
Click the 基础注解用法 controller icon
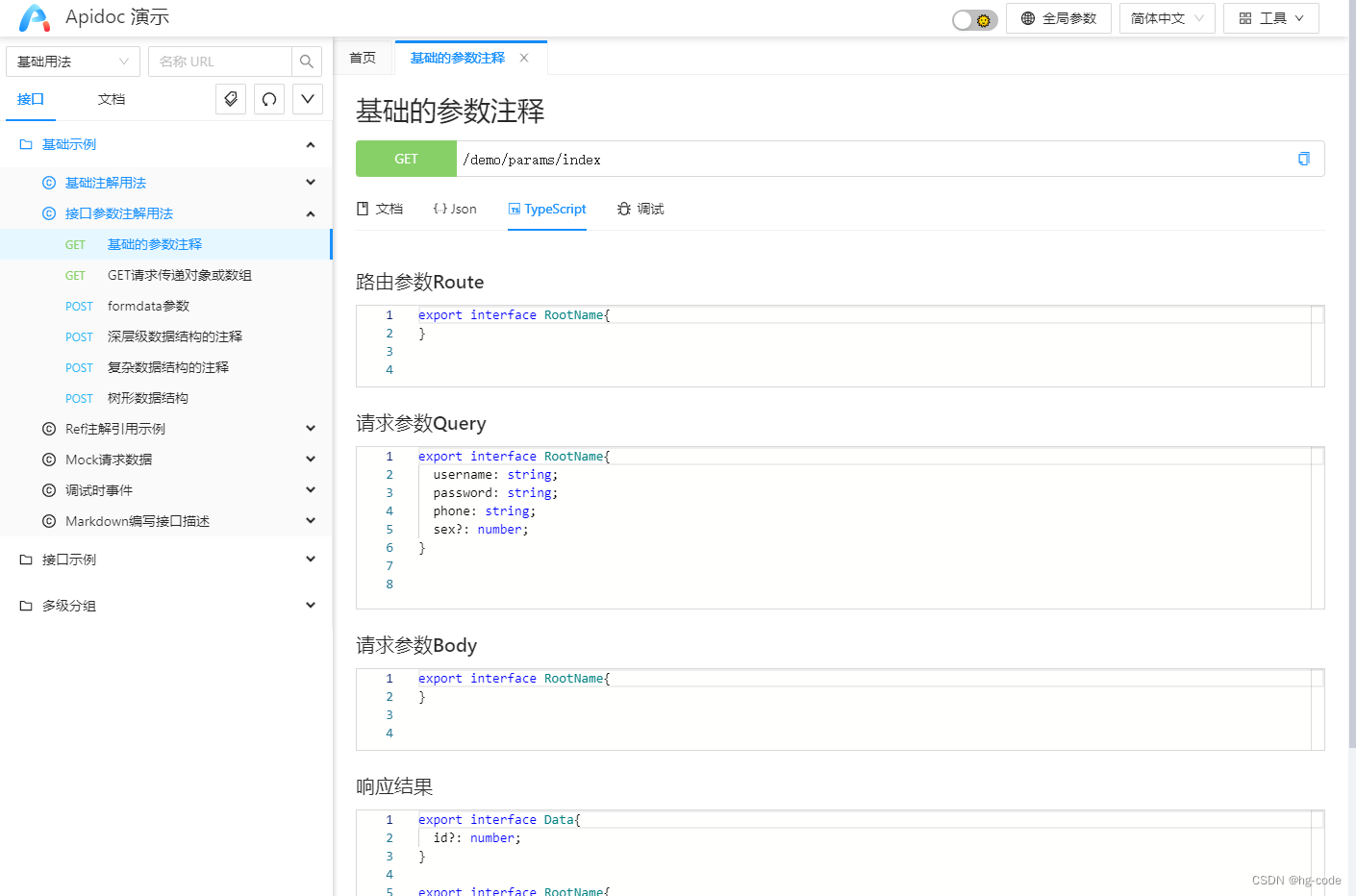point(49,183)
